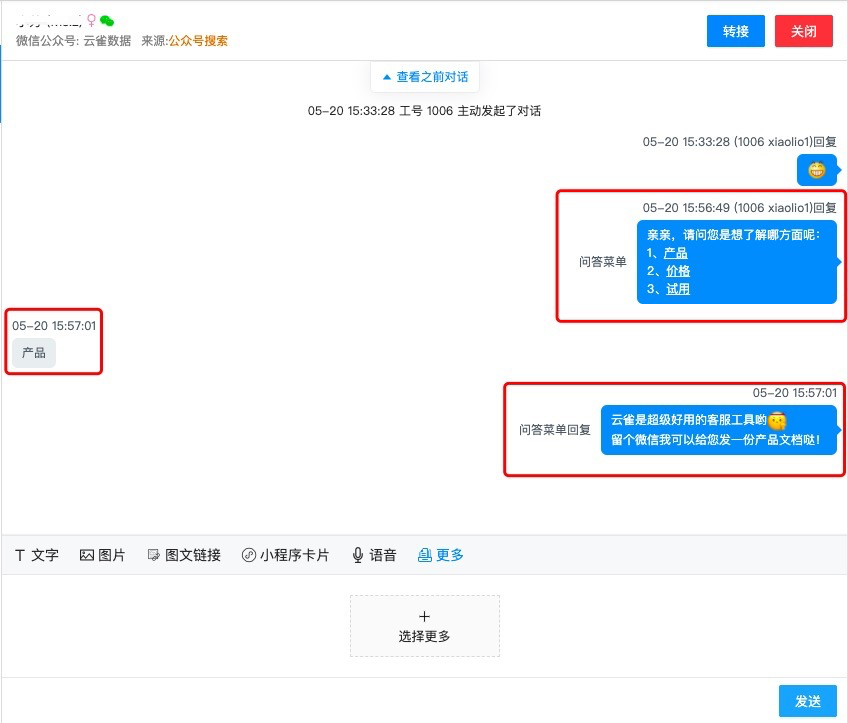The image size is (848, 723).
Task: Click the emoji sticker sent at 15:33
Action: pyautogui.click(x=816, y=170)
